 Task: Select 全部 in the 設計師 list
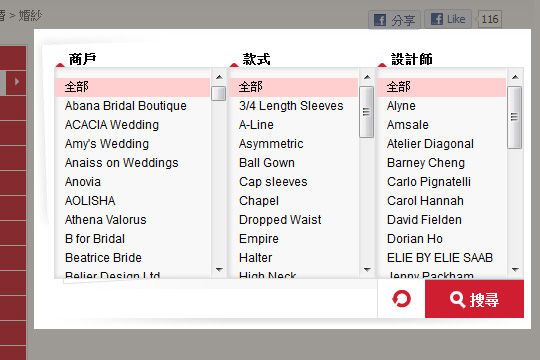[442, 87]
